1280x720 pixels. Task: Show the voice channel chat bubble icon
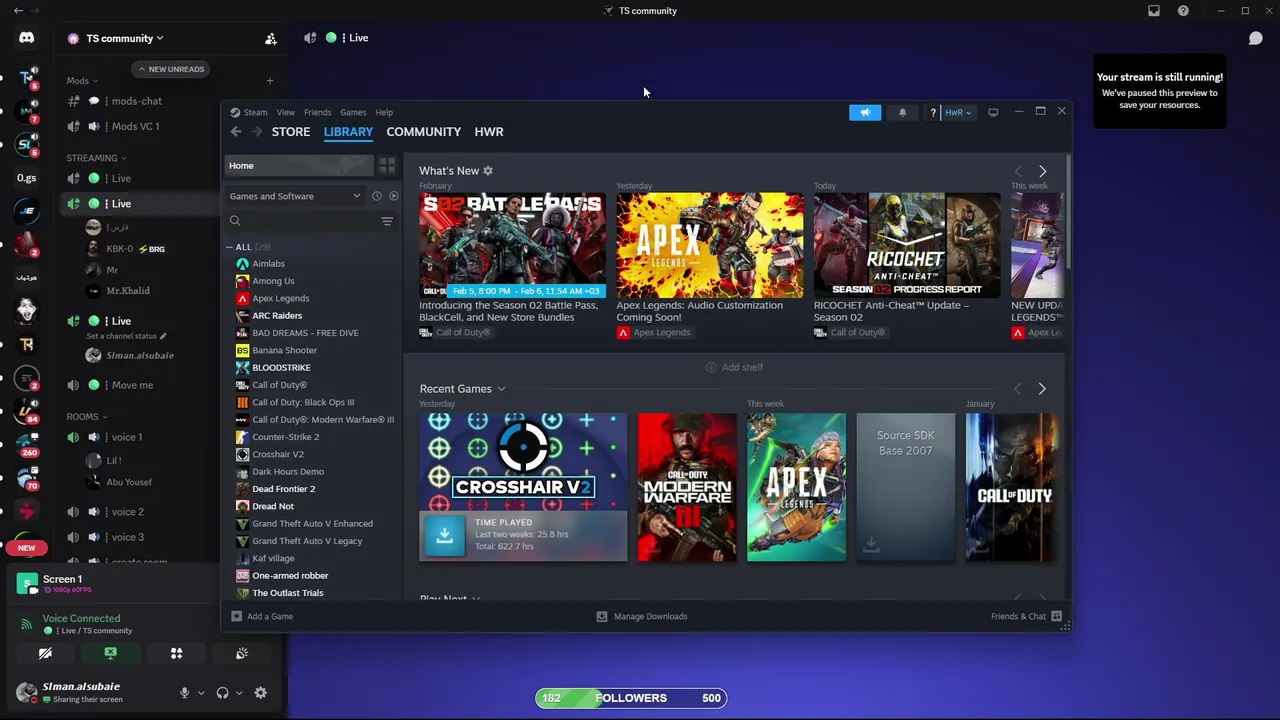coord(1255,38)
